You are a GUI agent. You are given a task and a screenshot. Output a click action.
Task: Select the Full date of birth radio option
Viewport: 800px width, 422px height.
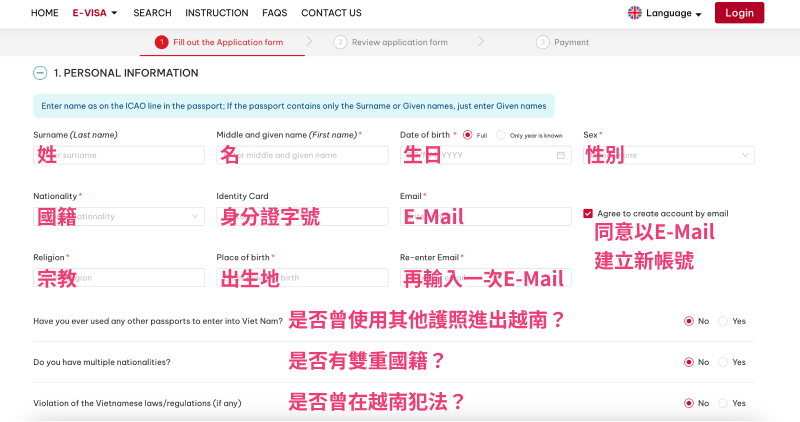(x=467, y=135)
